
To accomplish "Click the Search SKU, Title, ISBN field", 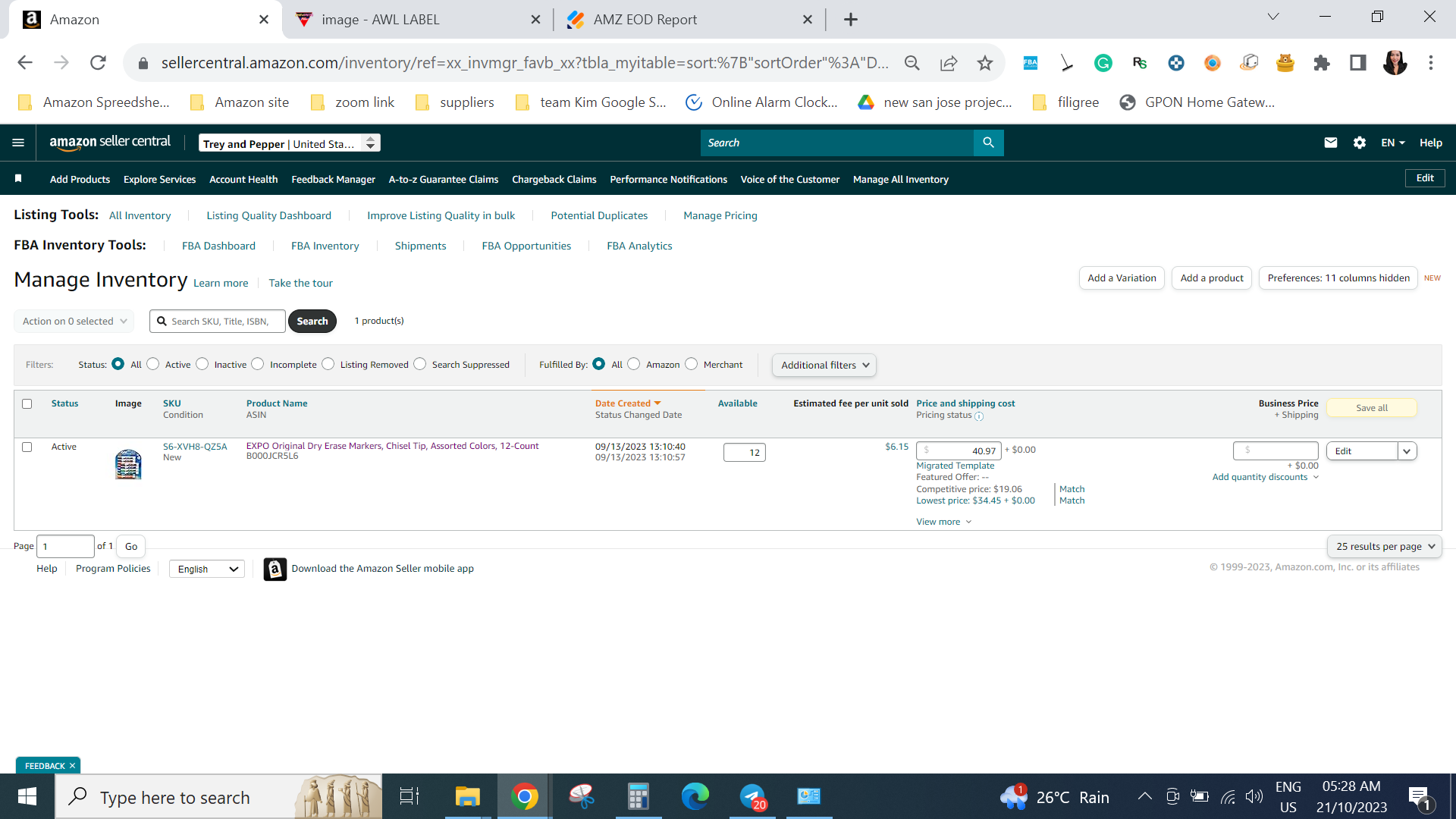I will [218, 322].
